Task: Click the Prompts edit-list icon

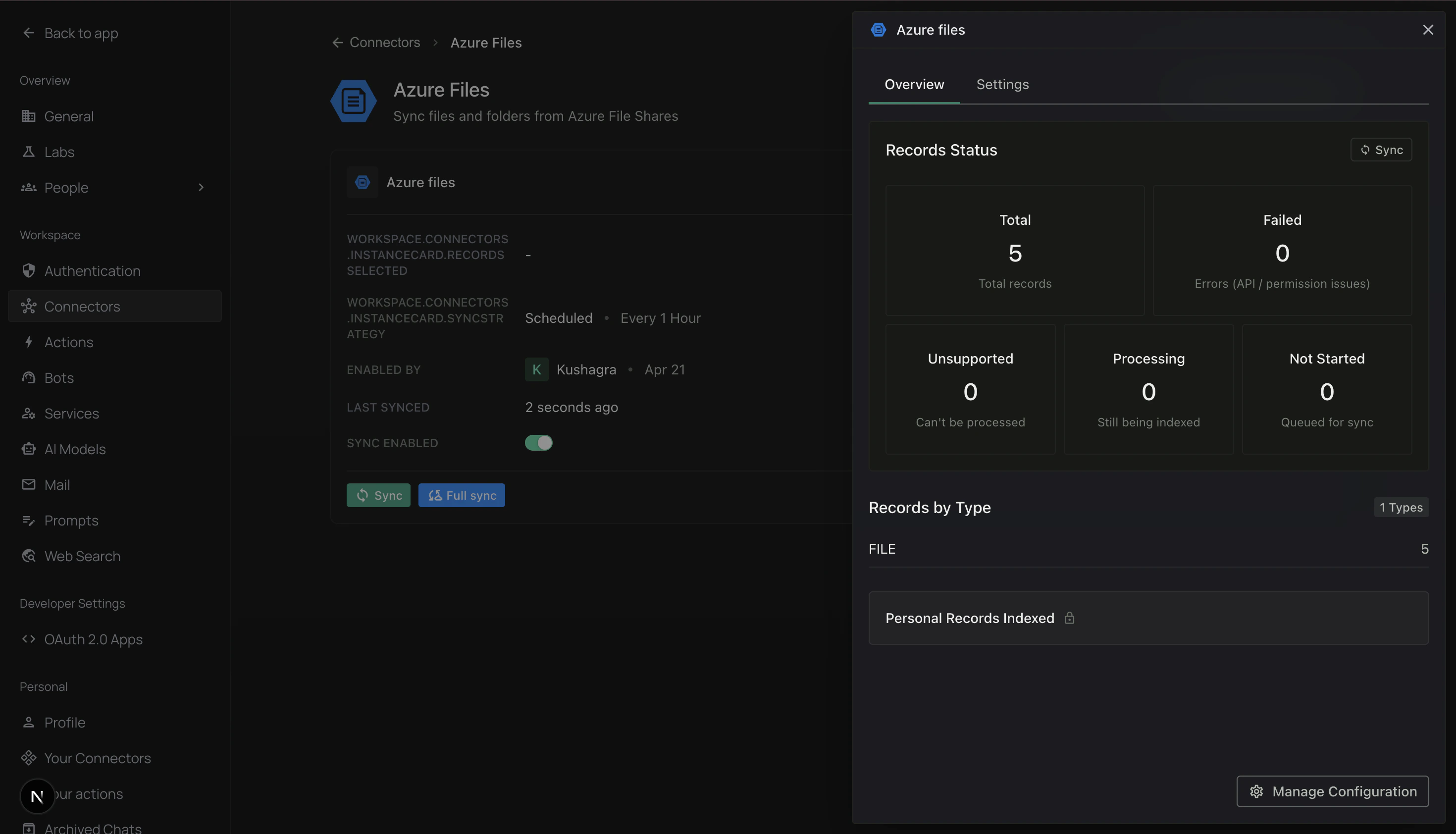Action: (29, 520)
